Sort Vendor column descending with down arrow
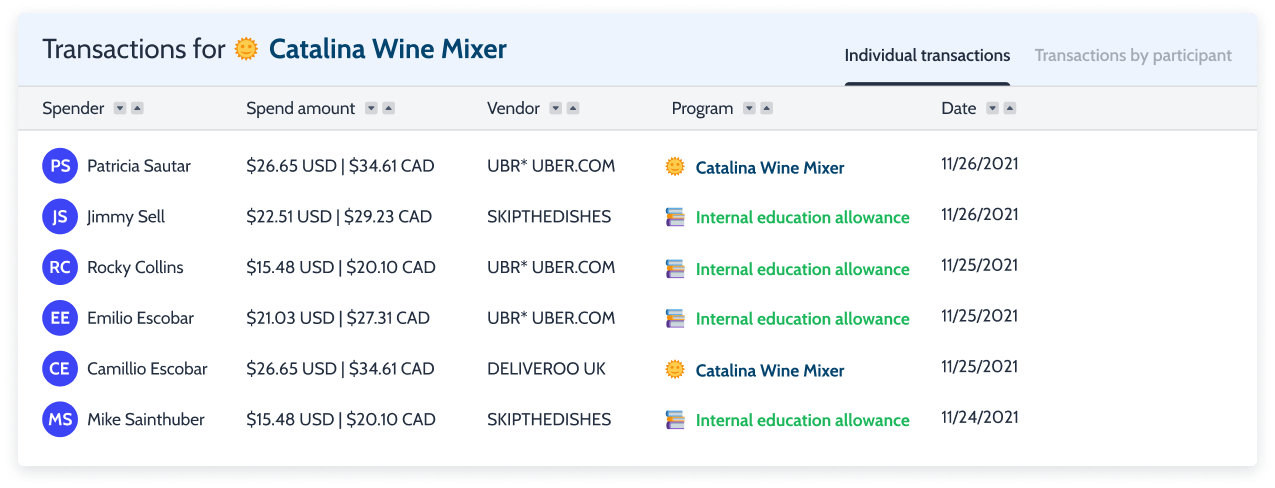 click(x=556, y=108)
